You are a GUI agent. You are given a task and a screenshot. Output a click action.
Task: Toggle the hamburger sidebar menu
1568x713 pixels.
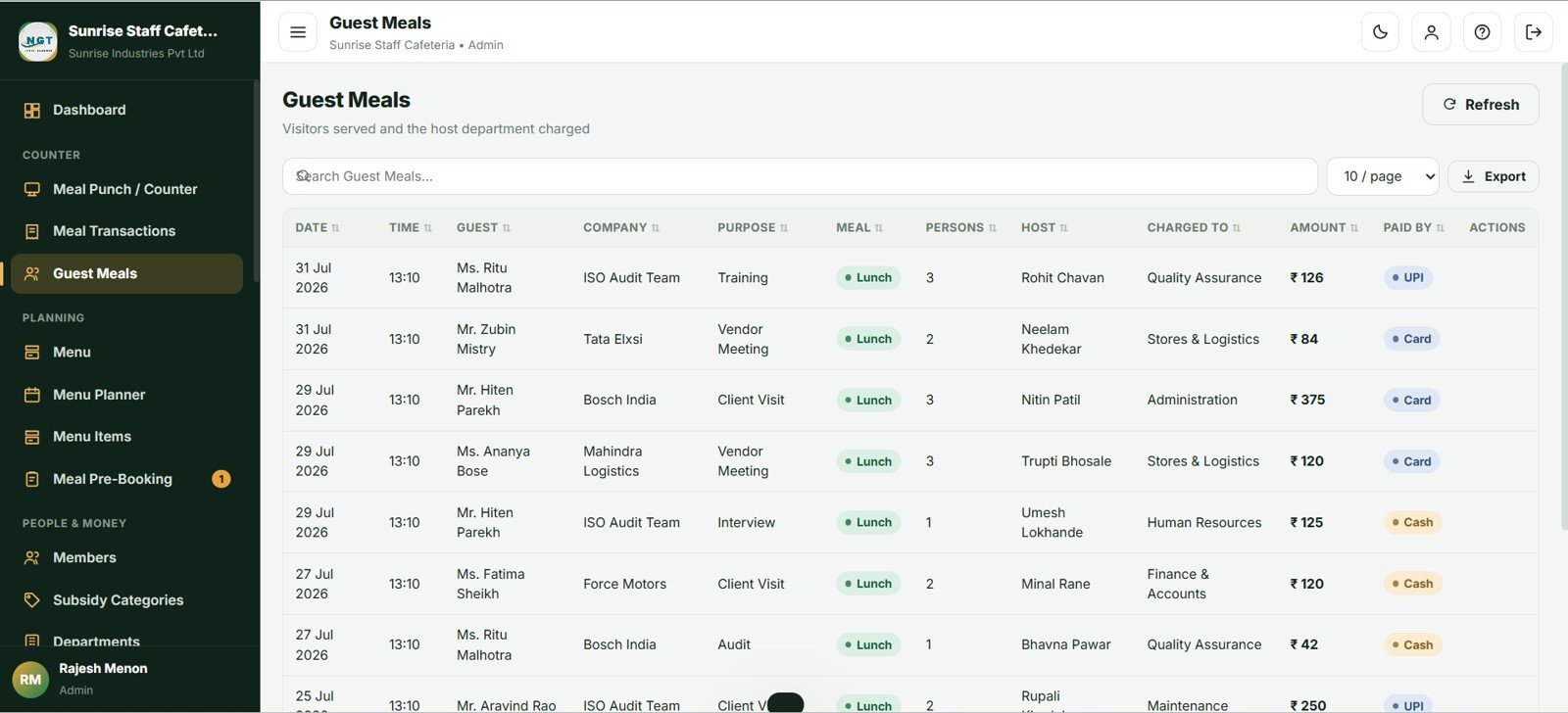click(298, 32)
